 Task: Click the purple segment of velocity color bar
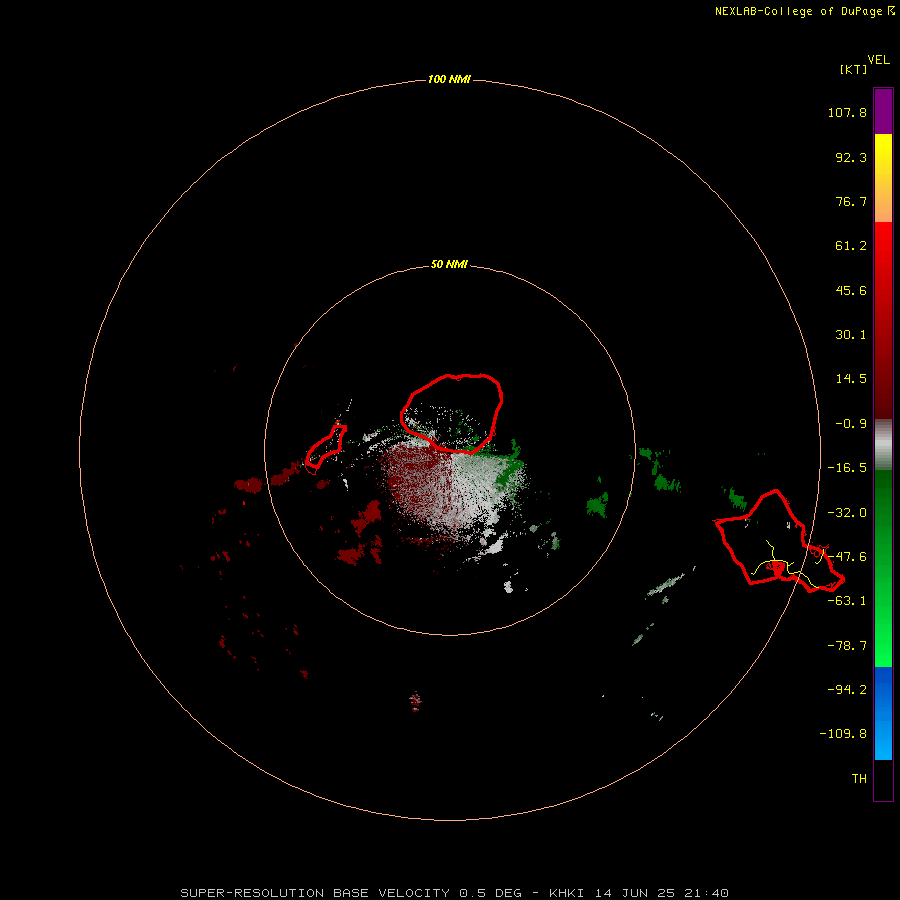(883, 111)
